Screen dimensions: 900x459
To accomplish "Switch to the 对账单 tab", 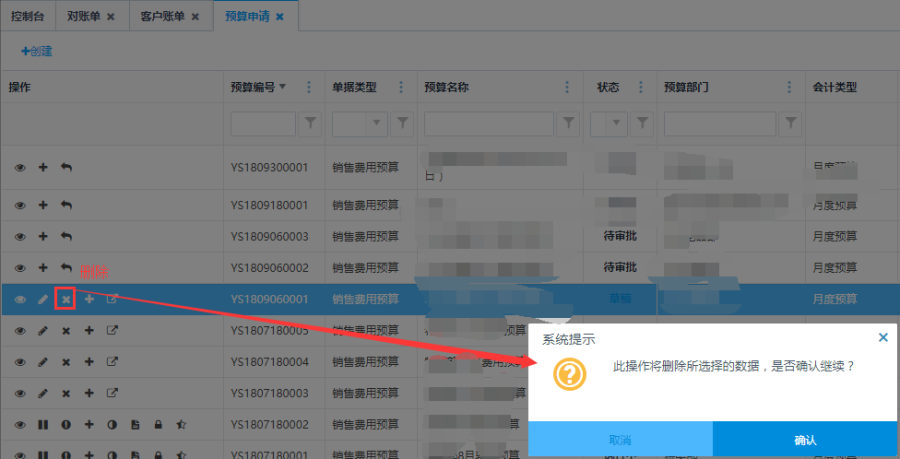I will tap(84, 17).
